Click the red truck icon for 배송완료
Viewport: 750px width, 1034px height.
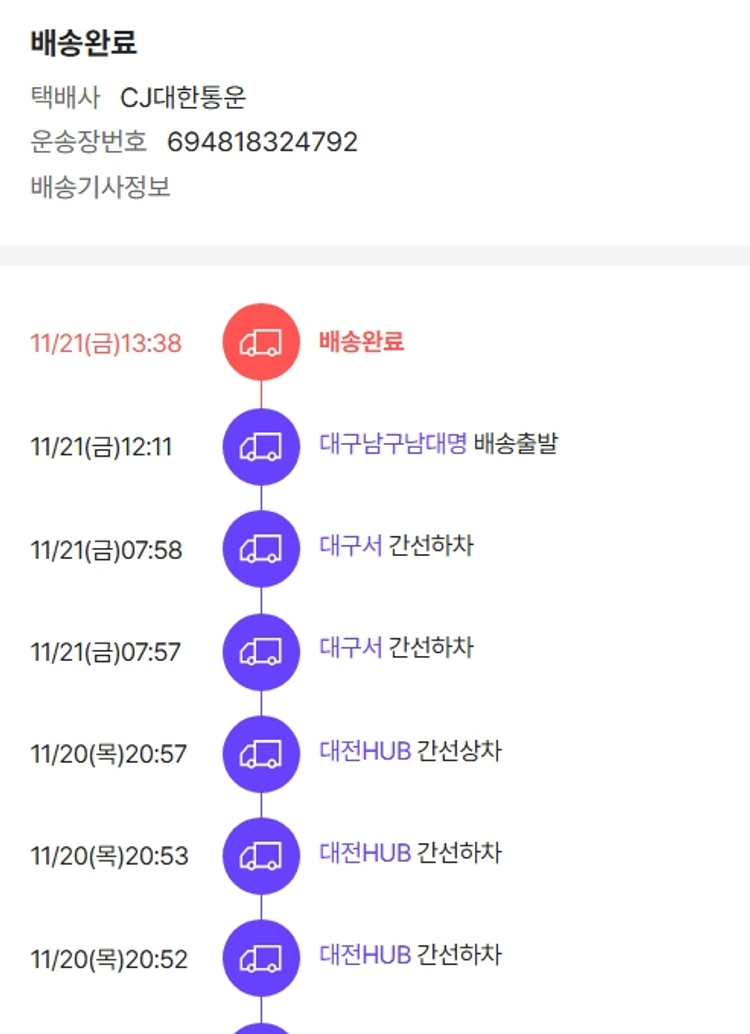[x=261, y=342]
